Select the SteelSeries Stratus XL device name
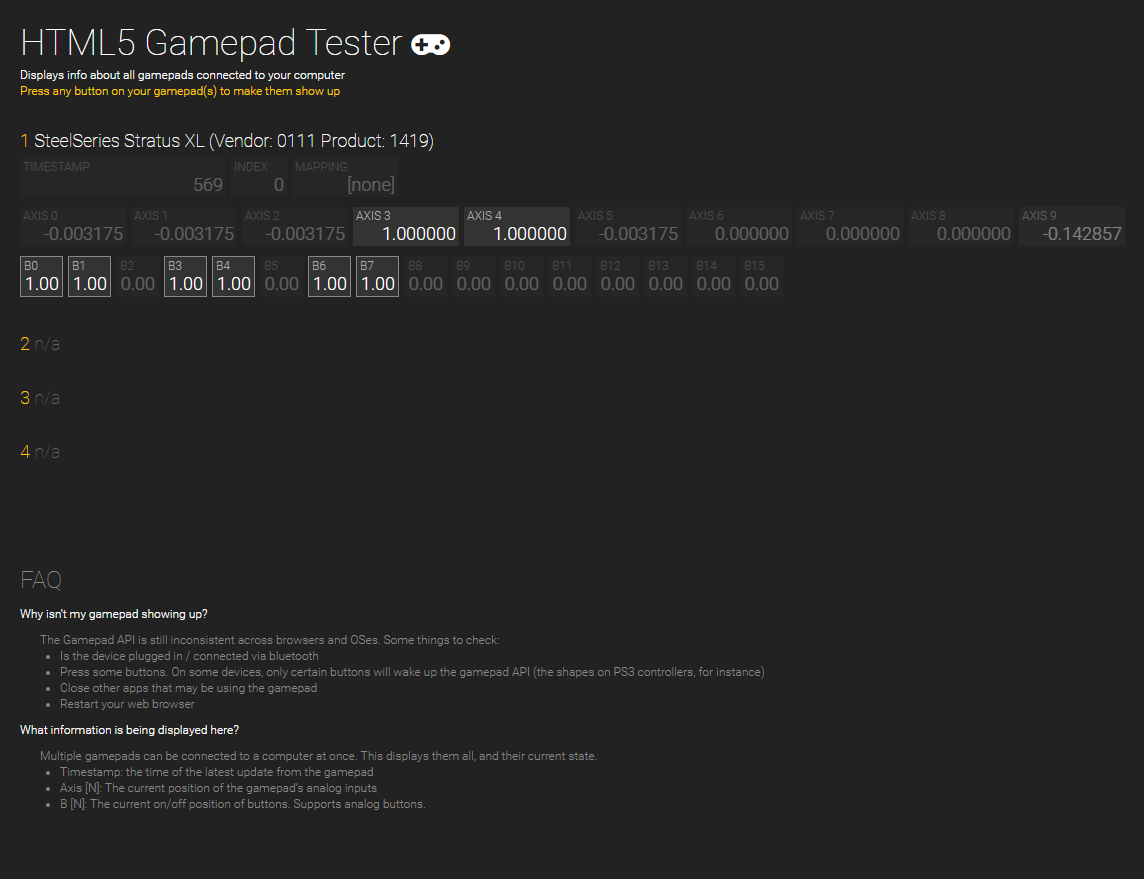The height and width of the screenshot is (879, 1144). point(233,141)
